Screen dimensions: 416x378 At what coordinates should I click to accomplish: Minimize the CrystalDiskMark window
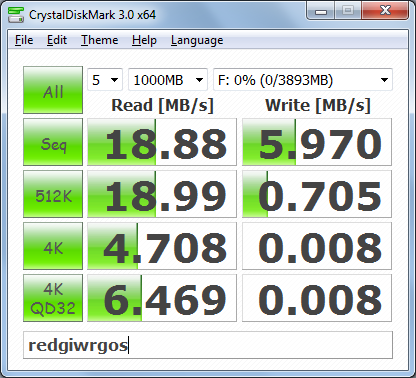click(321, 11)
